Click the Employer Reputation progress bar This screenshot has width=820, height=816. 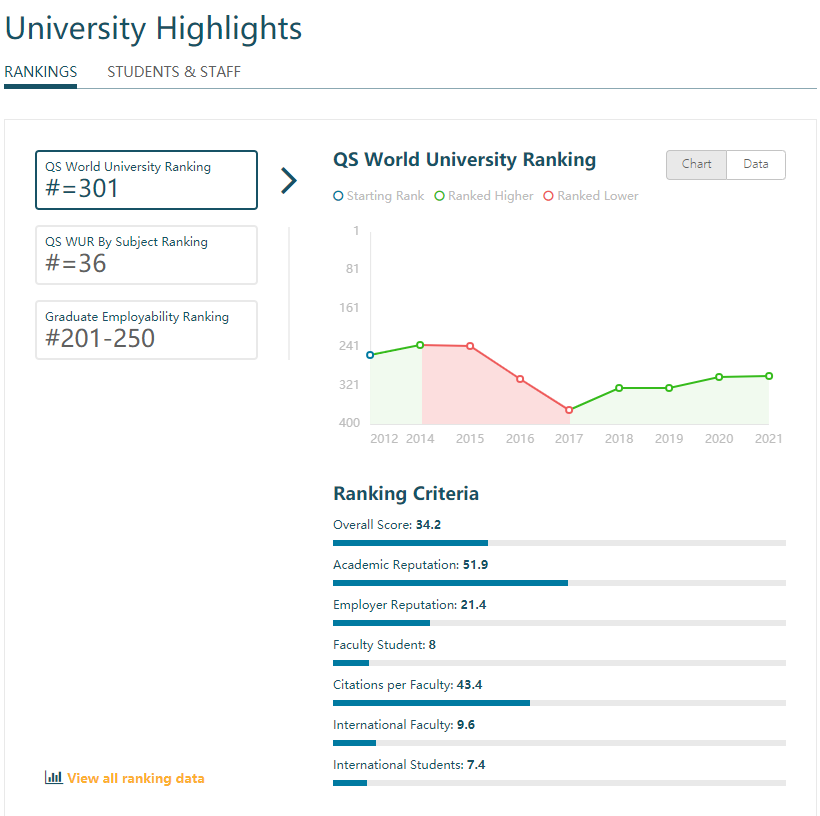tap(559, 623)
